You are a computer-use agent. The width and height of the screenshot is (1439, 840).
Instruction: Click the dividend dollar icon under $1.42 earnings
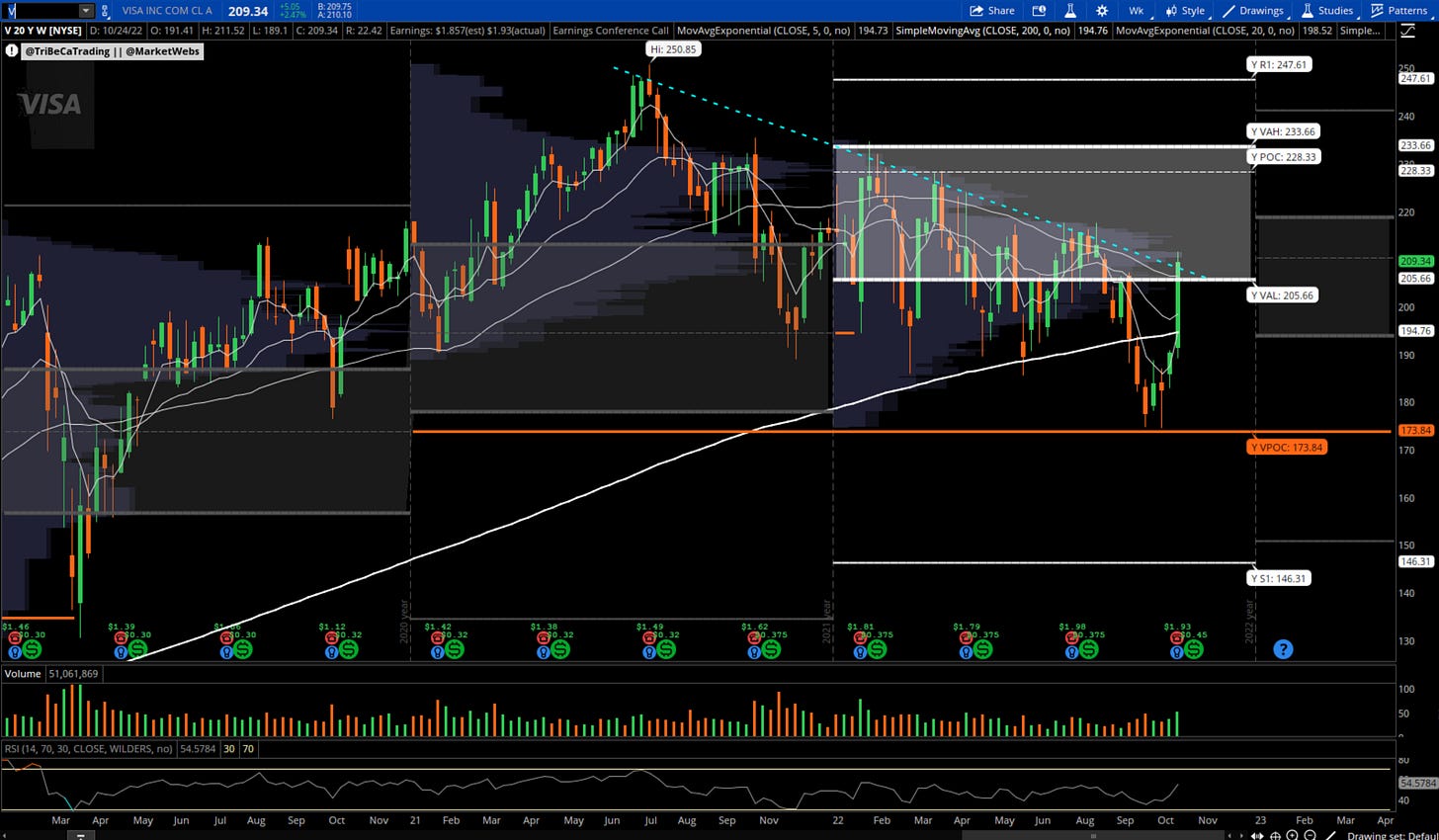[454, 650]
